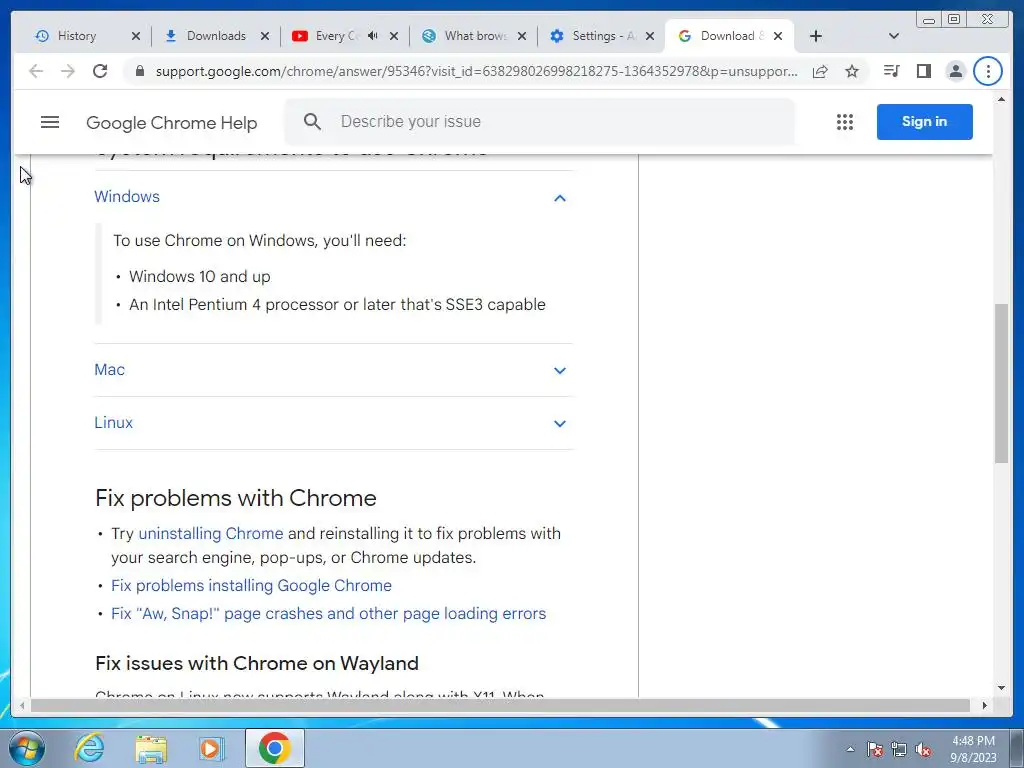Go back to the previous page
This screenshot has height=768, width=1024.
tap(36, 71)
